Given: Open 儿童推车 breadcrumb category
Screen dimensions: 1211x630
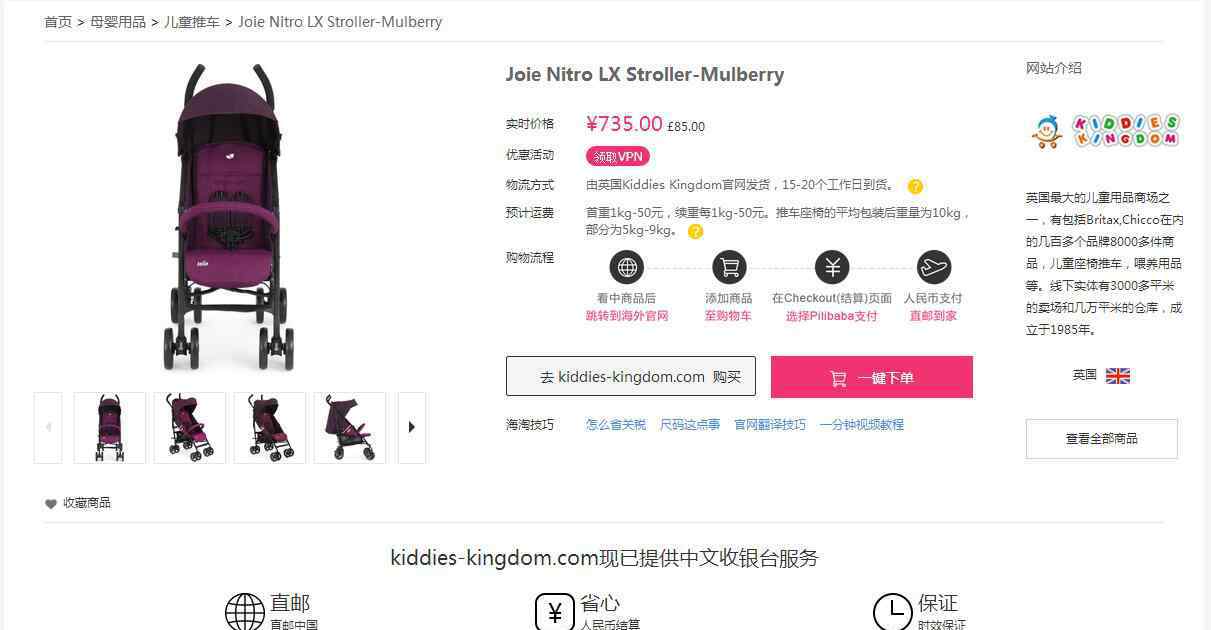Looking at the screenshot, I should click(192, 21).
